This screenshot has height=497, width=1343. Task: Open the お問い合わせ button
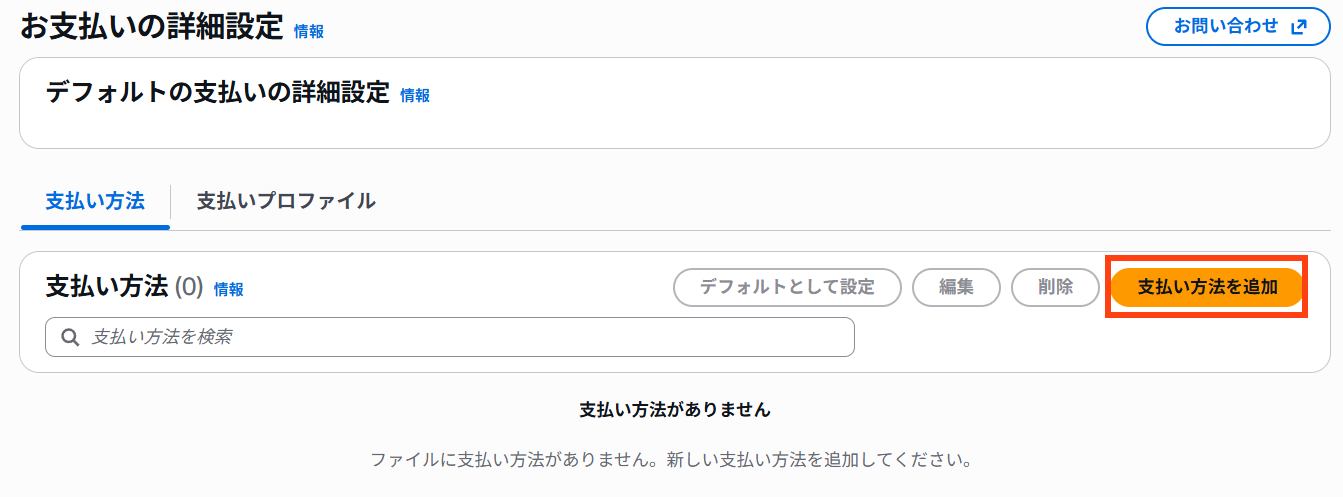(1237, 27)
